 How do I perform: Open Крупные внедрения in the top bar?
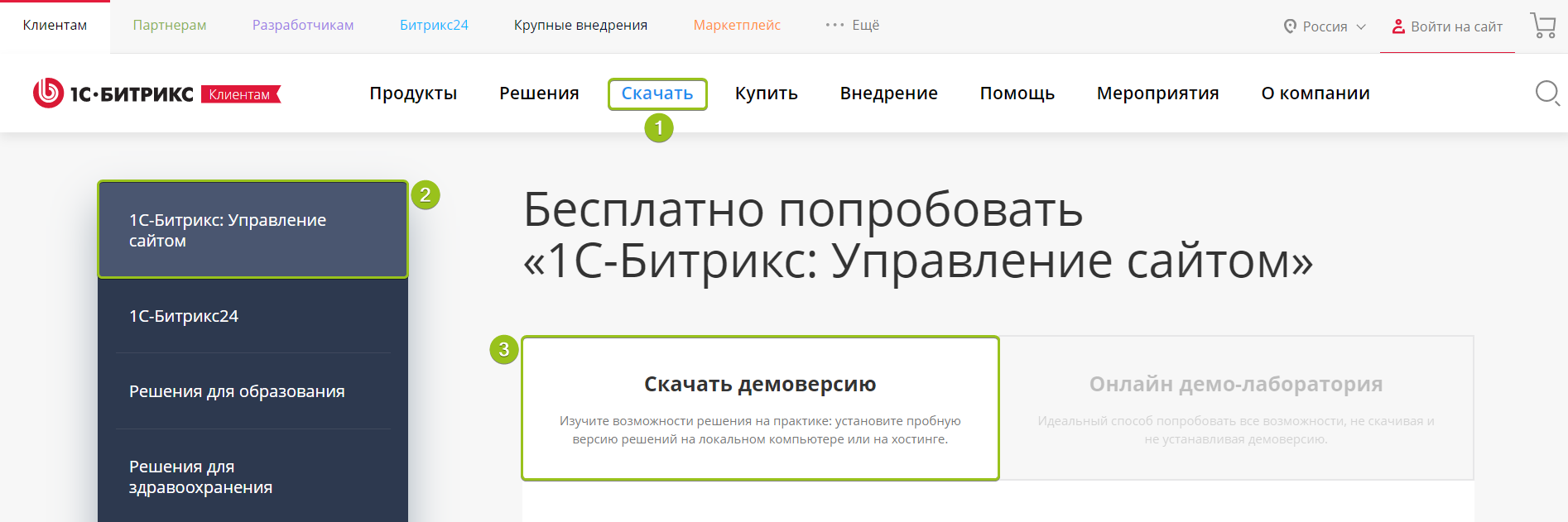tap(580, 25)
